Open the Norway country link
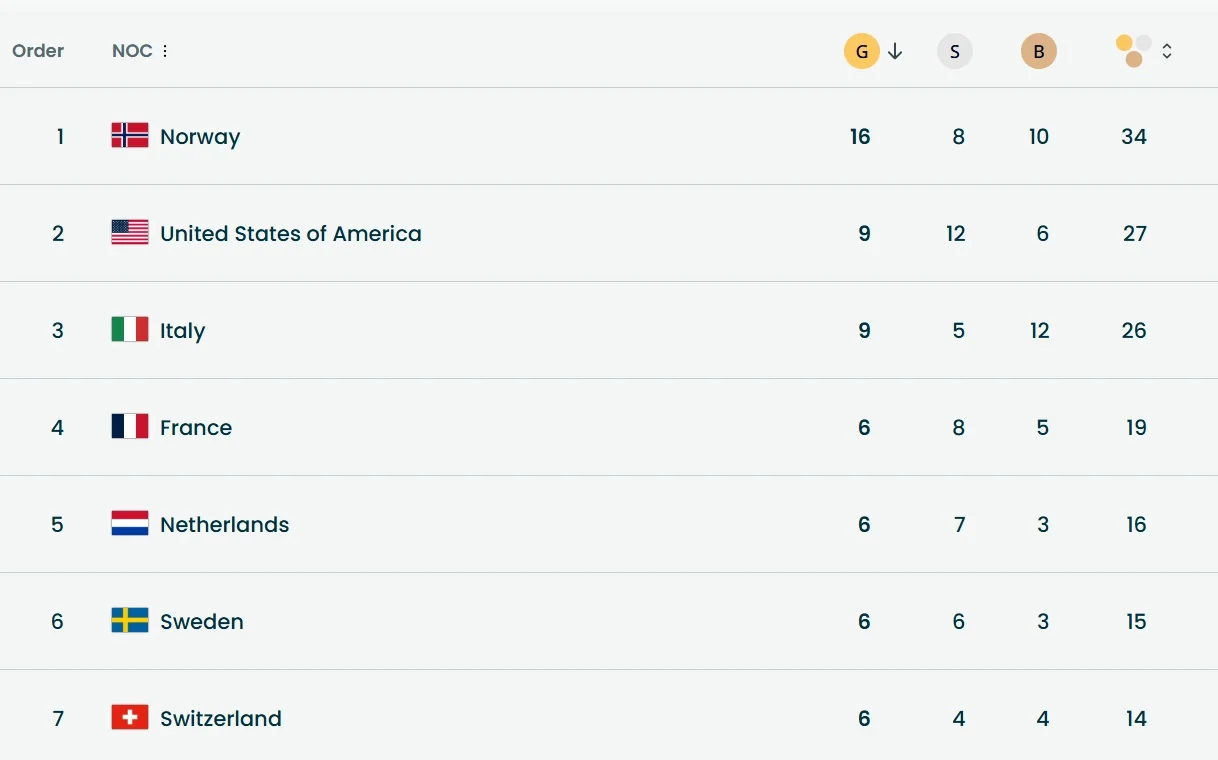Screen dimensions: 1218x760 tap(200, 137)
